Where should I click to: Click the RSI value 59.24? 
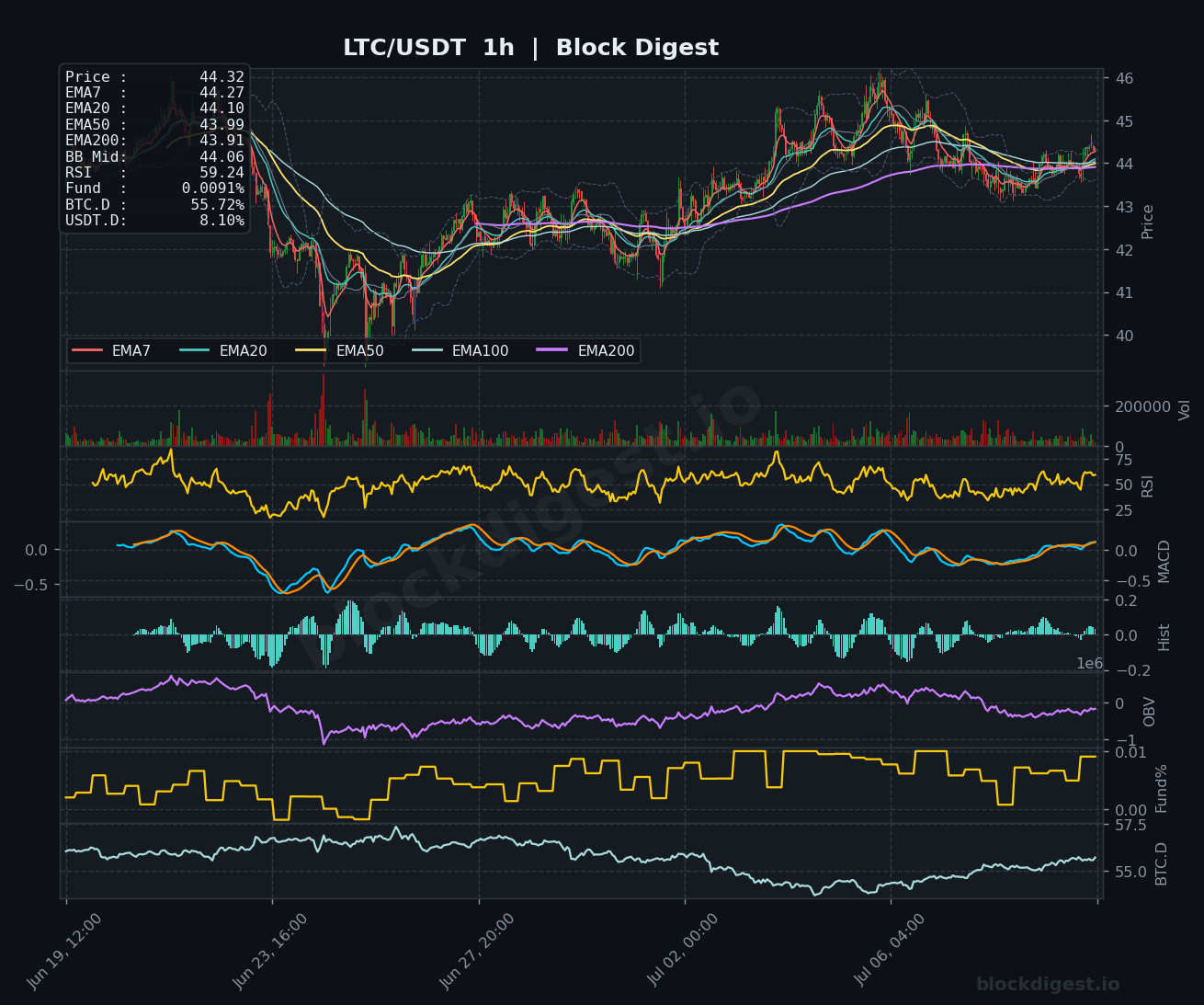tap(221, 173)
